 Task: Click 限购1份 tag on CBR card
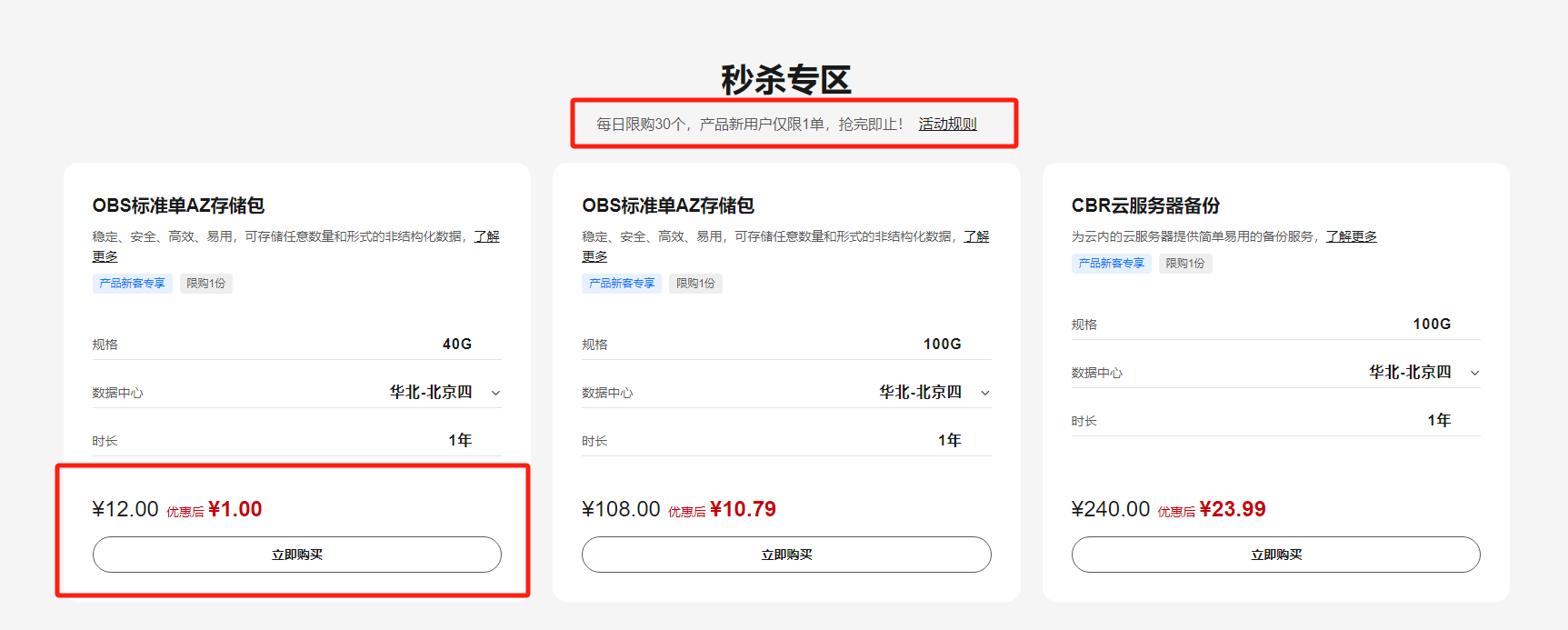(1185, 264)
